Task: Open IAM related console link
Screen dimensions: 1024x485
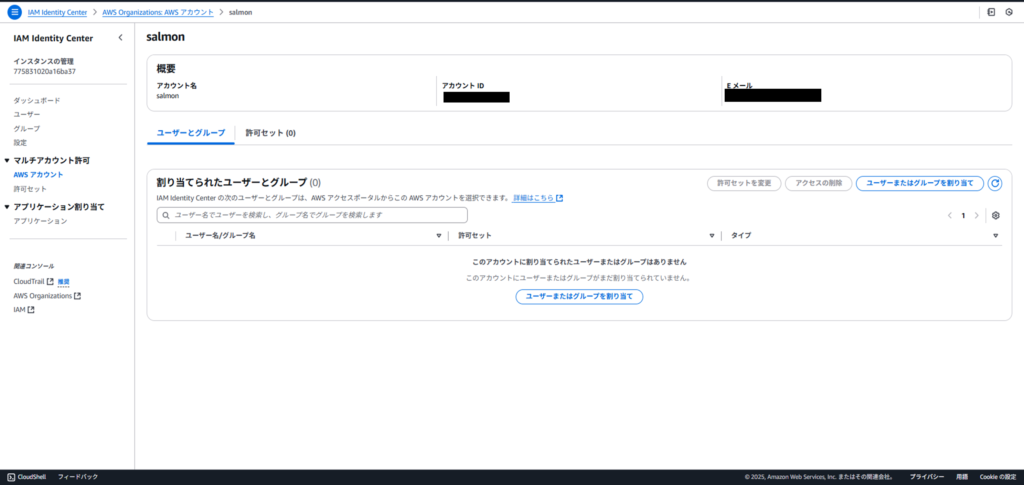Action: [x=19, y=310]
